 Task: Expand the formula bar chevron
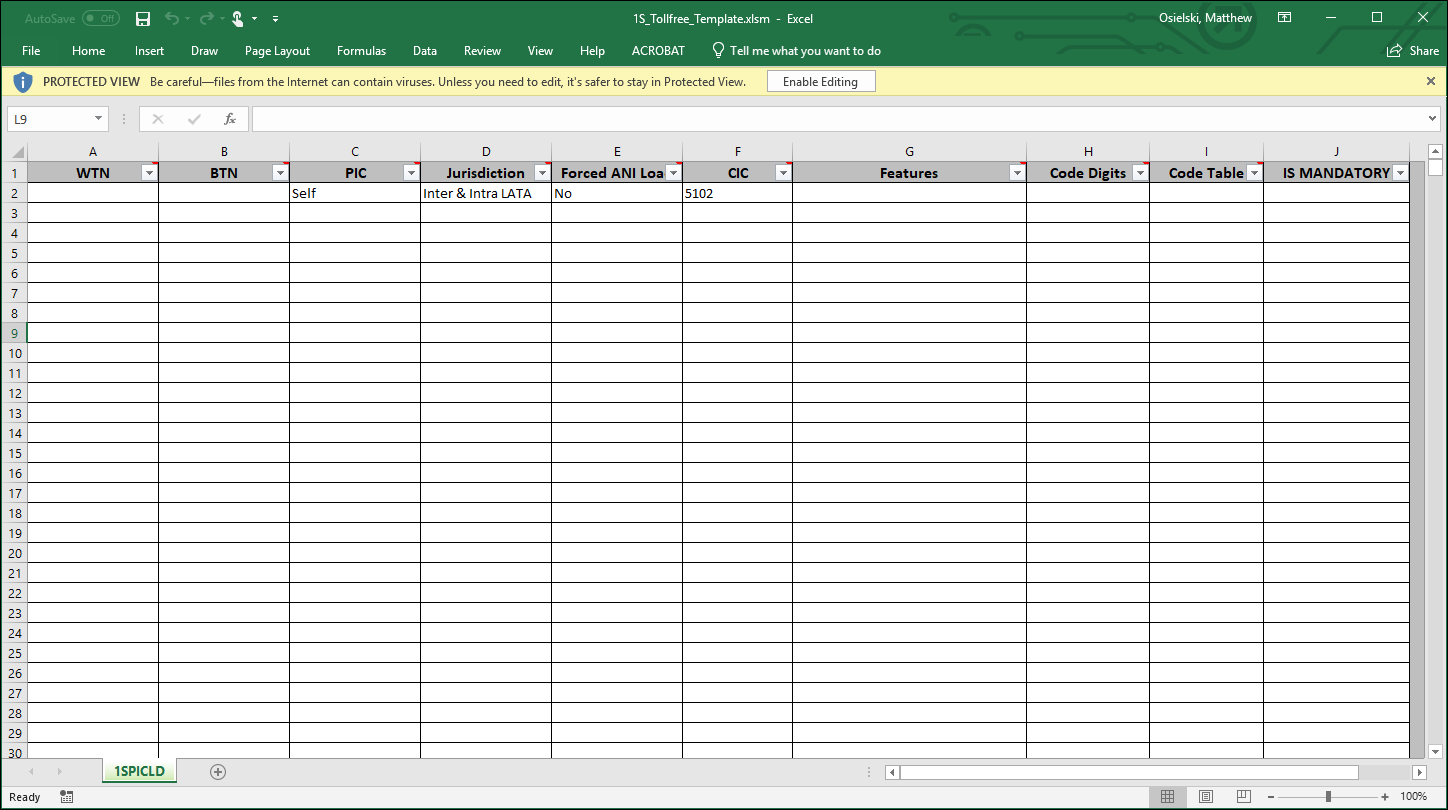click(1433, 119)
